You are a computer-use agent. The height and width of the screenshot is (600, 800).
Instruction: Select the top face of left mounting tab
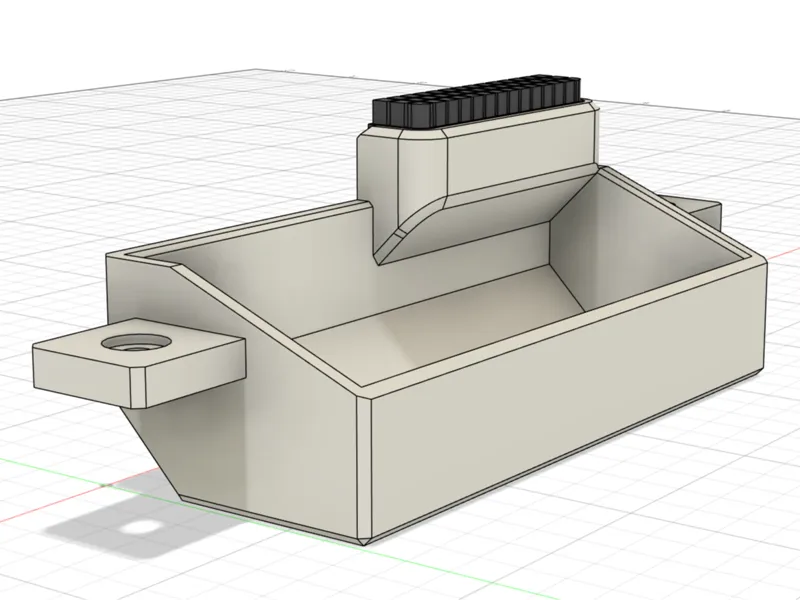coord(138,344)
